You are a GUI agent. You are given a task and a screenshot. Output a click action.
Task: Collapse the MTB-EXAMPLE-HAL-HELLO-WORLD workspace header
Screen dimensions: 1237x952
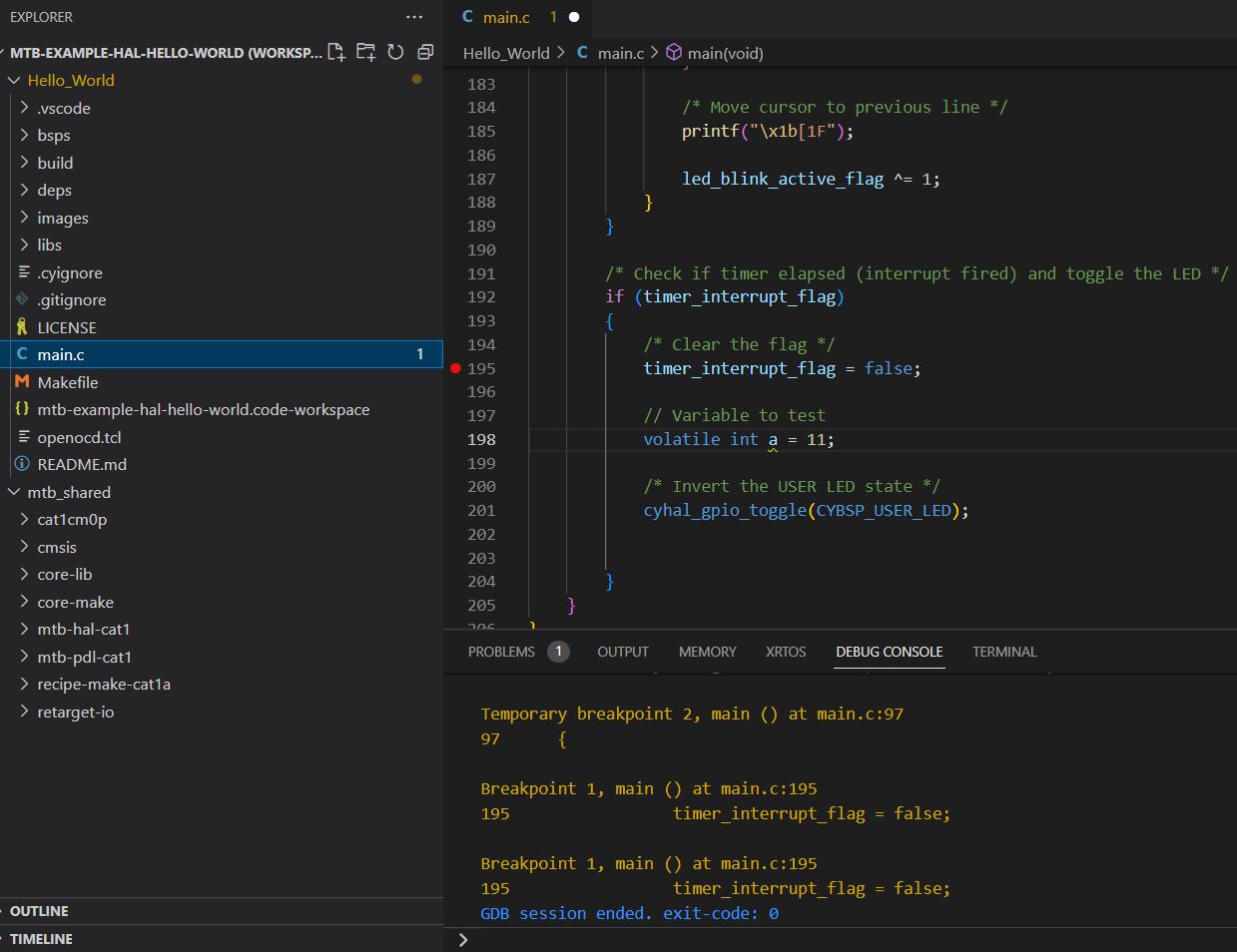coord(165,52)
